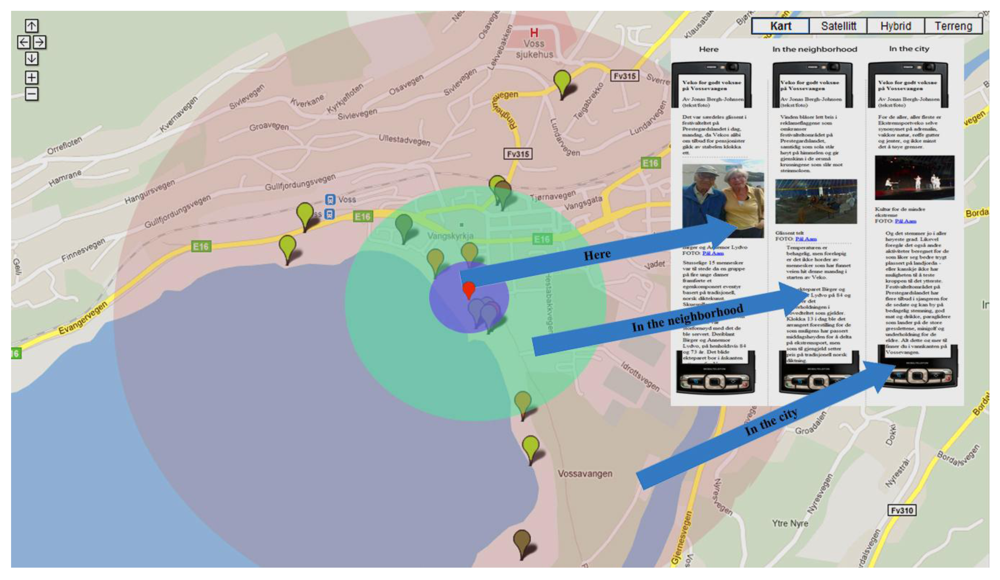Image resolution: width=1000 pixels, height=580 pixels.
Task: Follow the Pål Aam link under the couple photo
Action: [x=712, y=253]
